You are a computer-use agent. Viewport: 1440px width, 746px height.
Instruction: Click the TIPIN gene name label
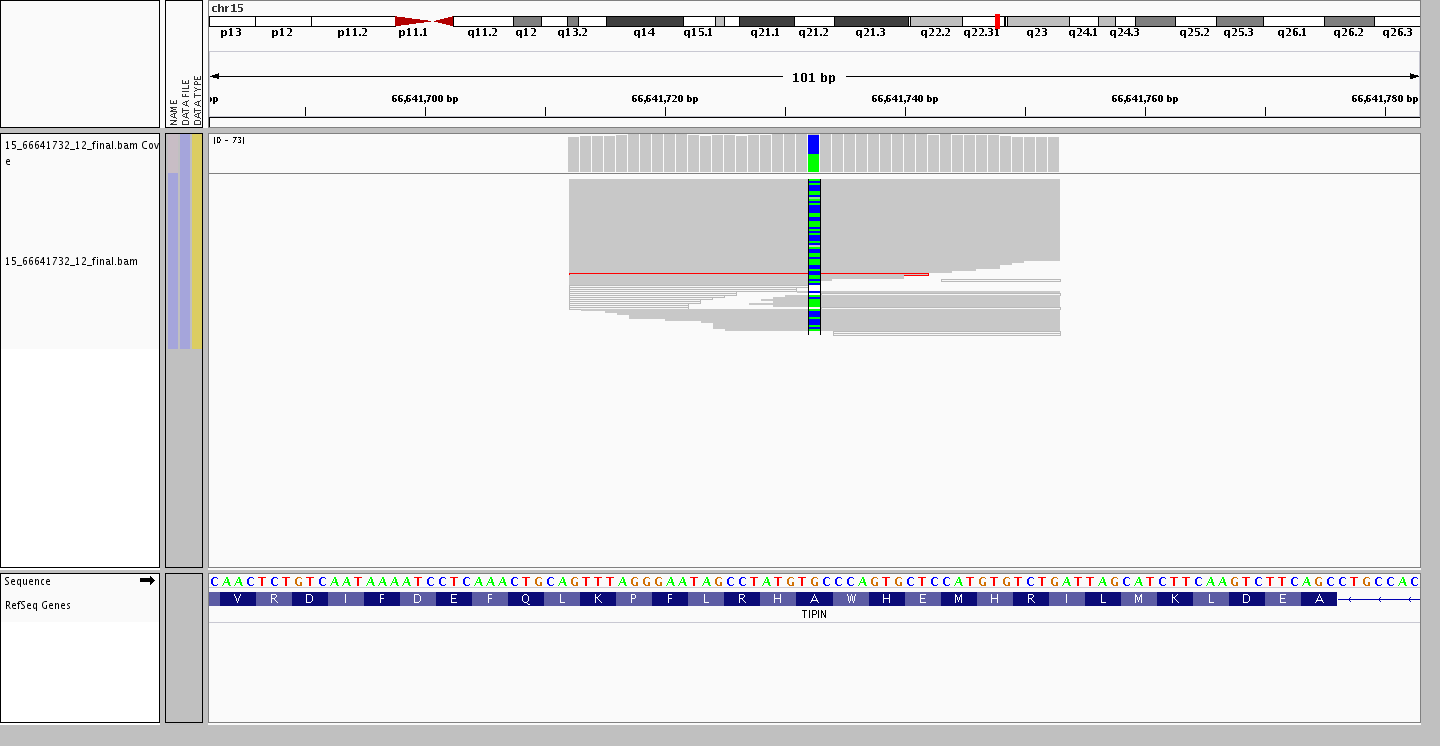tap(814, 614)
